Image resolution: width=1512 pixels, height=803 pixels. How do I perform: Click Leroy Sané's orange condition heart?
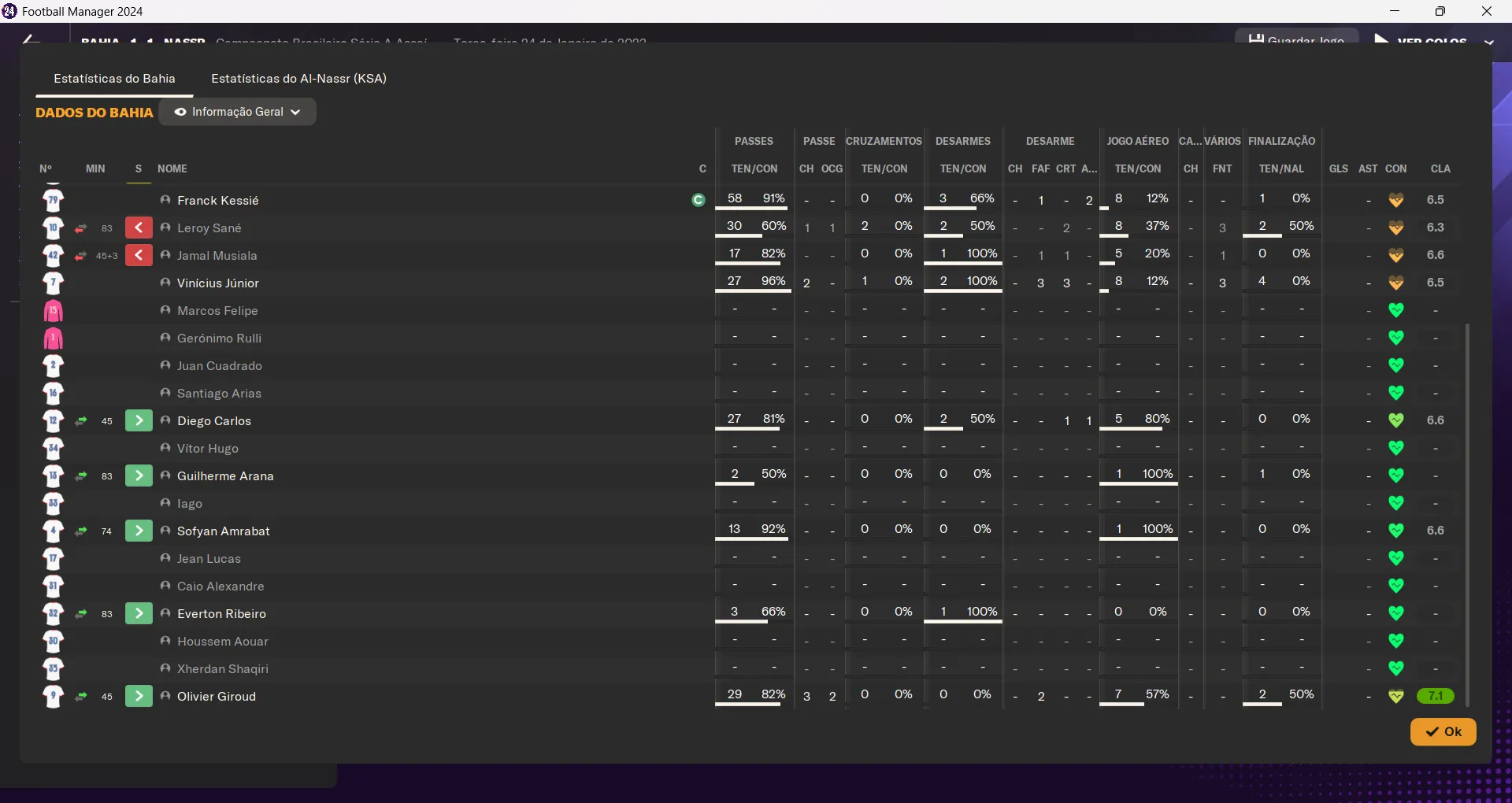pos(1396,228)
